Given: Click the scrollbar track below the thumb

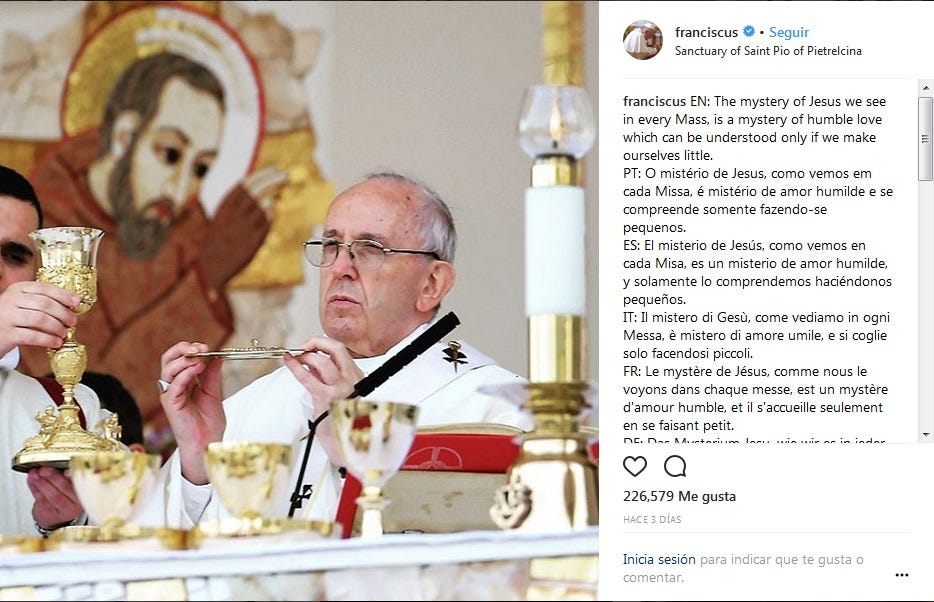Looking at the screenshot, I should tap(925, 304).
